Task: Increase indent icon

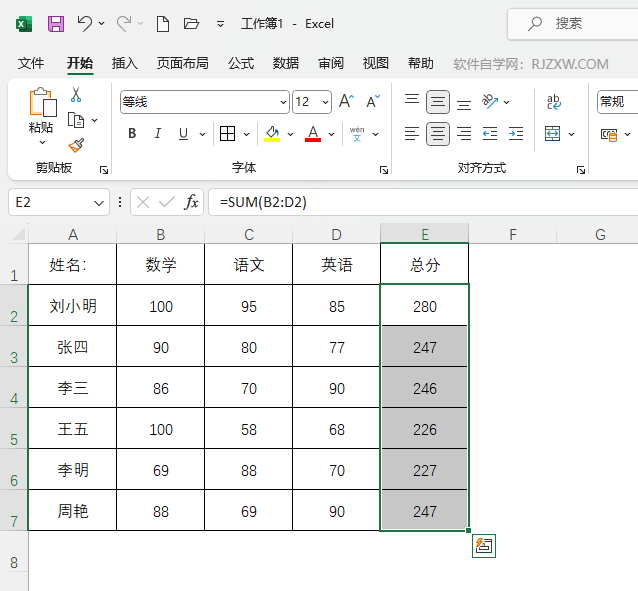Action: 516,134
